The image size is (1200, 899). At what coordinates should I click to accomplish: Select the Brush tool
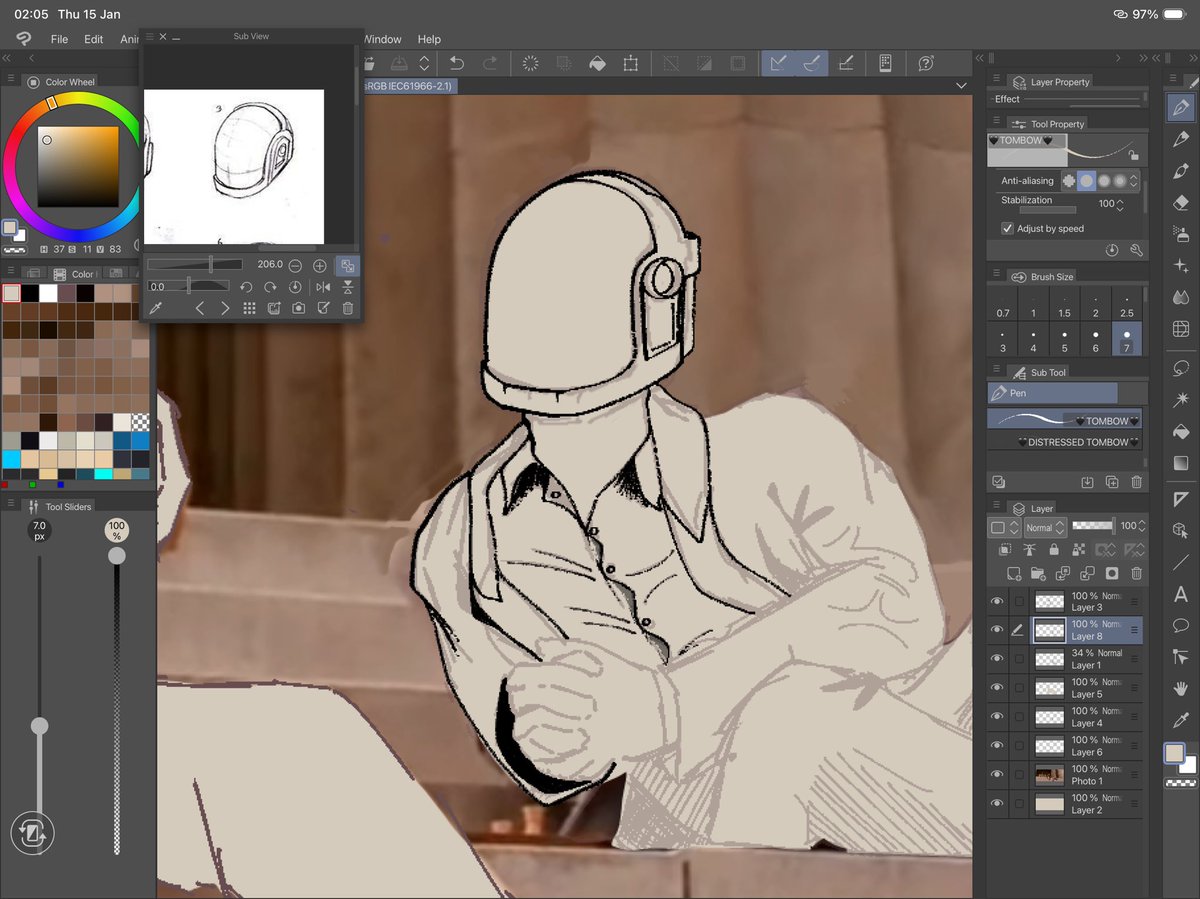coord(1181,171)
